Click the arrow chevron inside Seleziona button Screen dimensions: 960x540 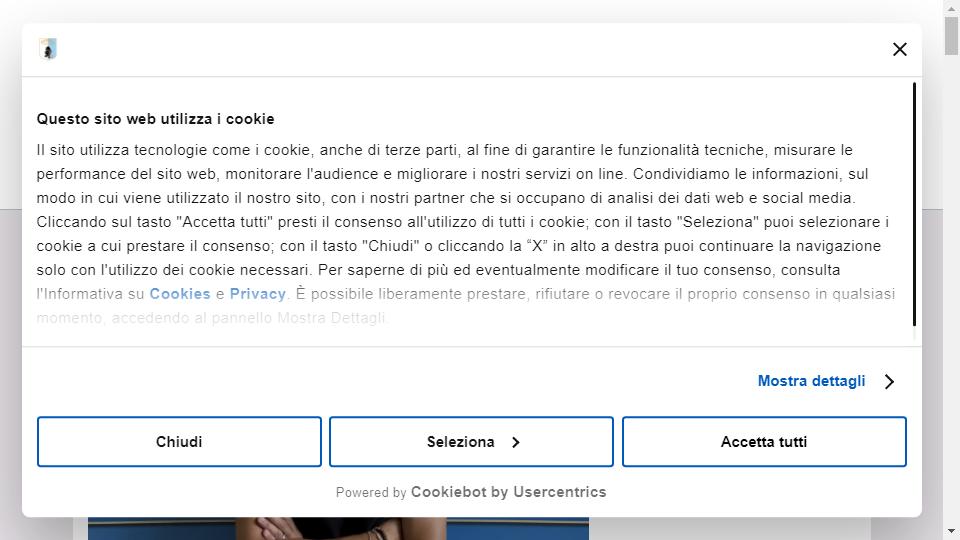516,442
